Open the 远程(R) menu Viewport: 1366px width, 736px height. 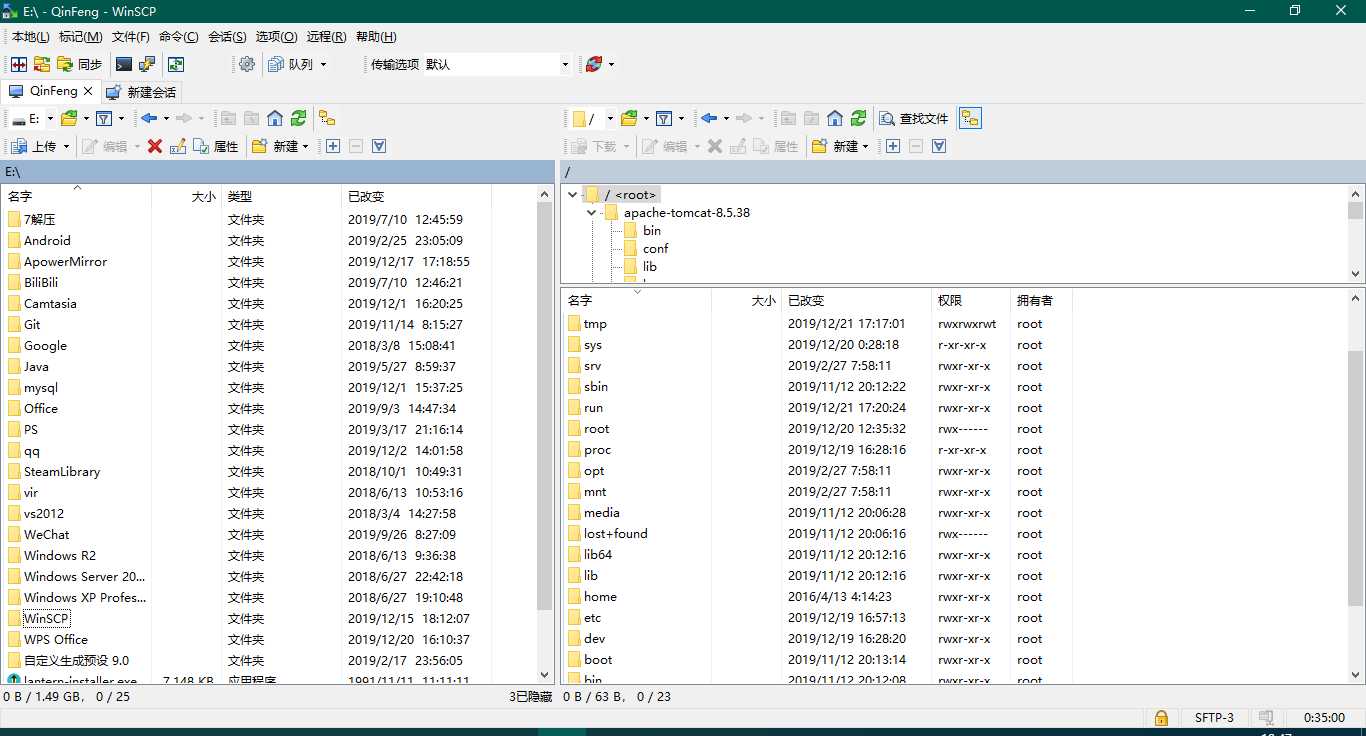tap(326, 36)
